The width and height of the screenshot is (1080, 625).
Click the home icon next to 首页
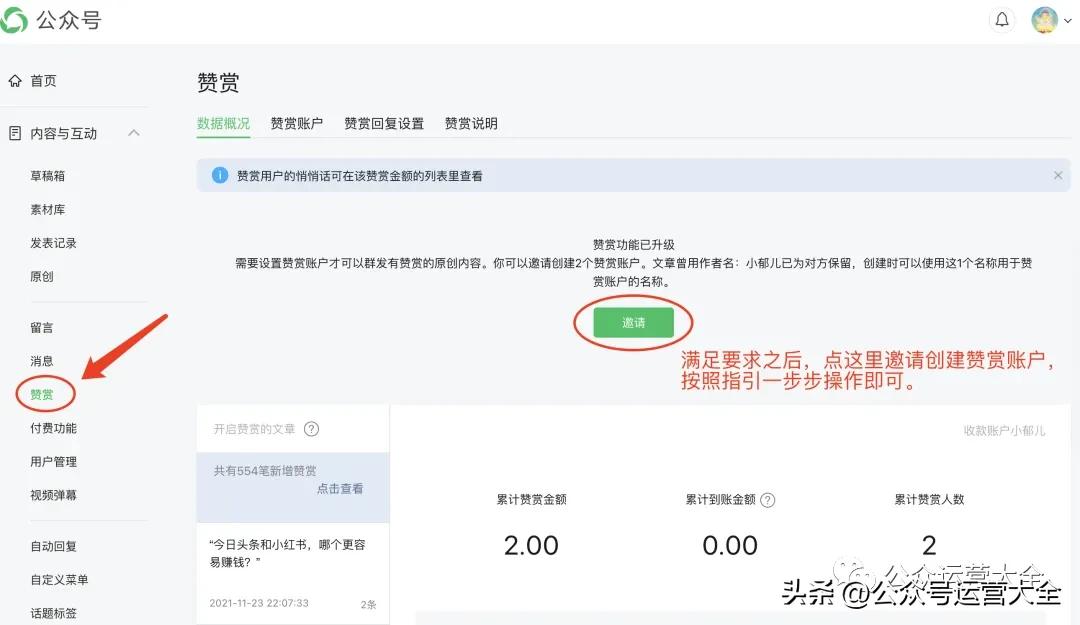point(14,81)
